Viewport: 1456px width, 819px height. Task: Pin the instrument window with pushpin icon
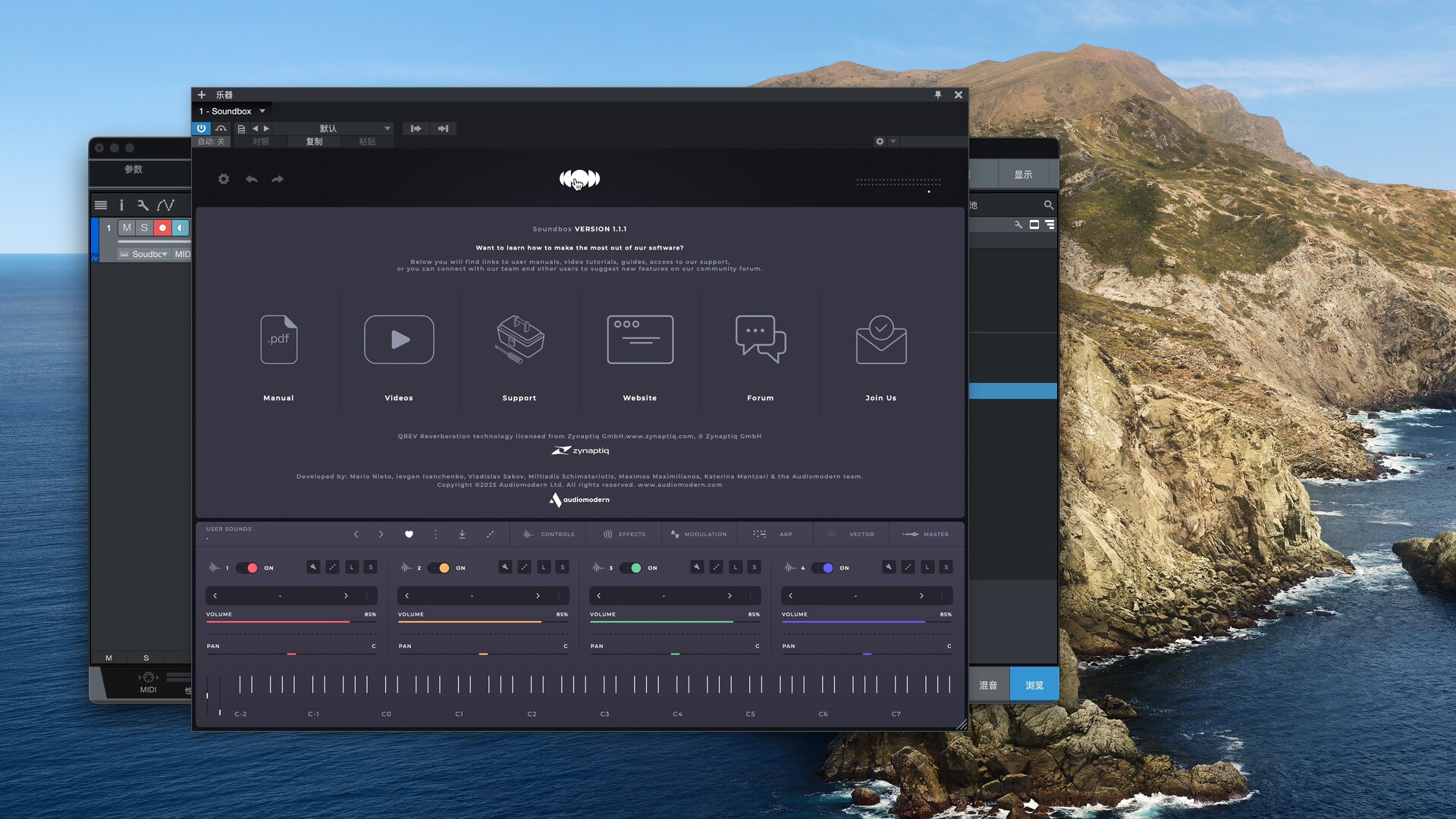938,95
